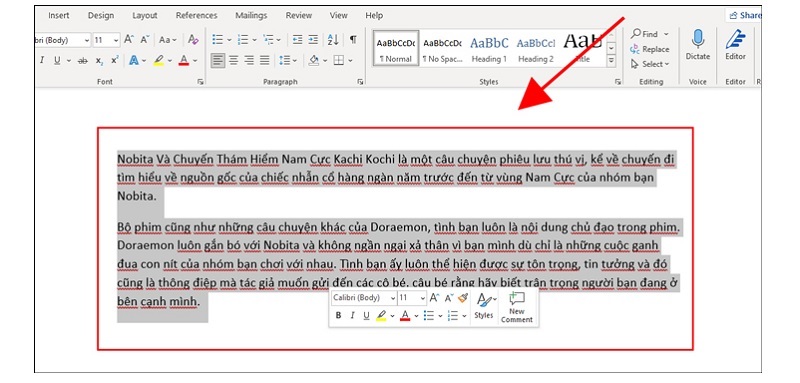Click Increase Font Size in the ribbon
Screen dimensions: 800x383
point(129,39)
